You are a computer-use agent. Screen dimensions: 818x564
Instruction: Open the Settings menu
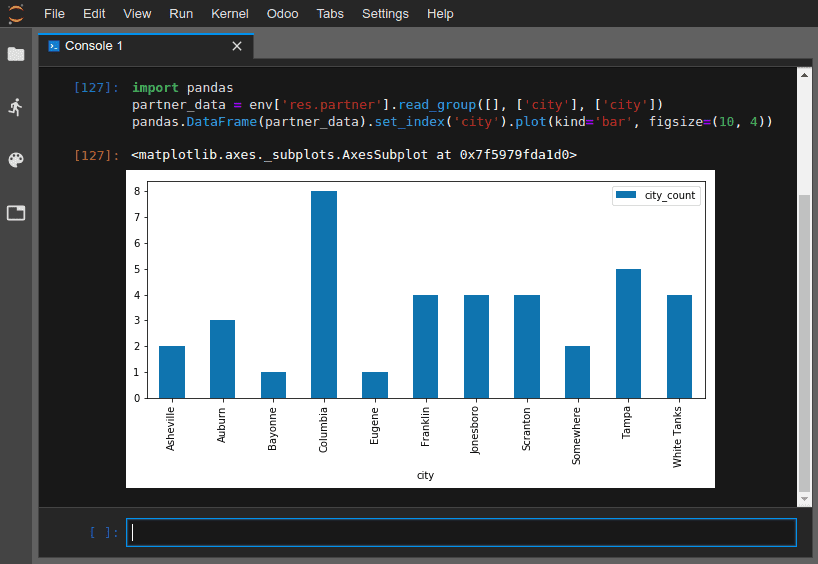click(x=385, y=14)
